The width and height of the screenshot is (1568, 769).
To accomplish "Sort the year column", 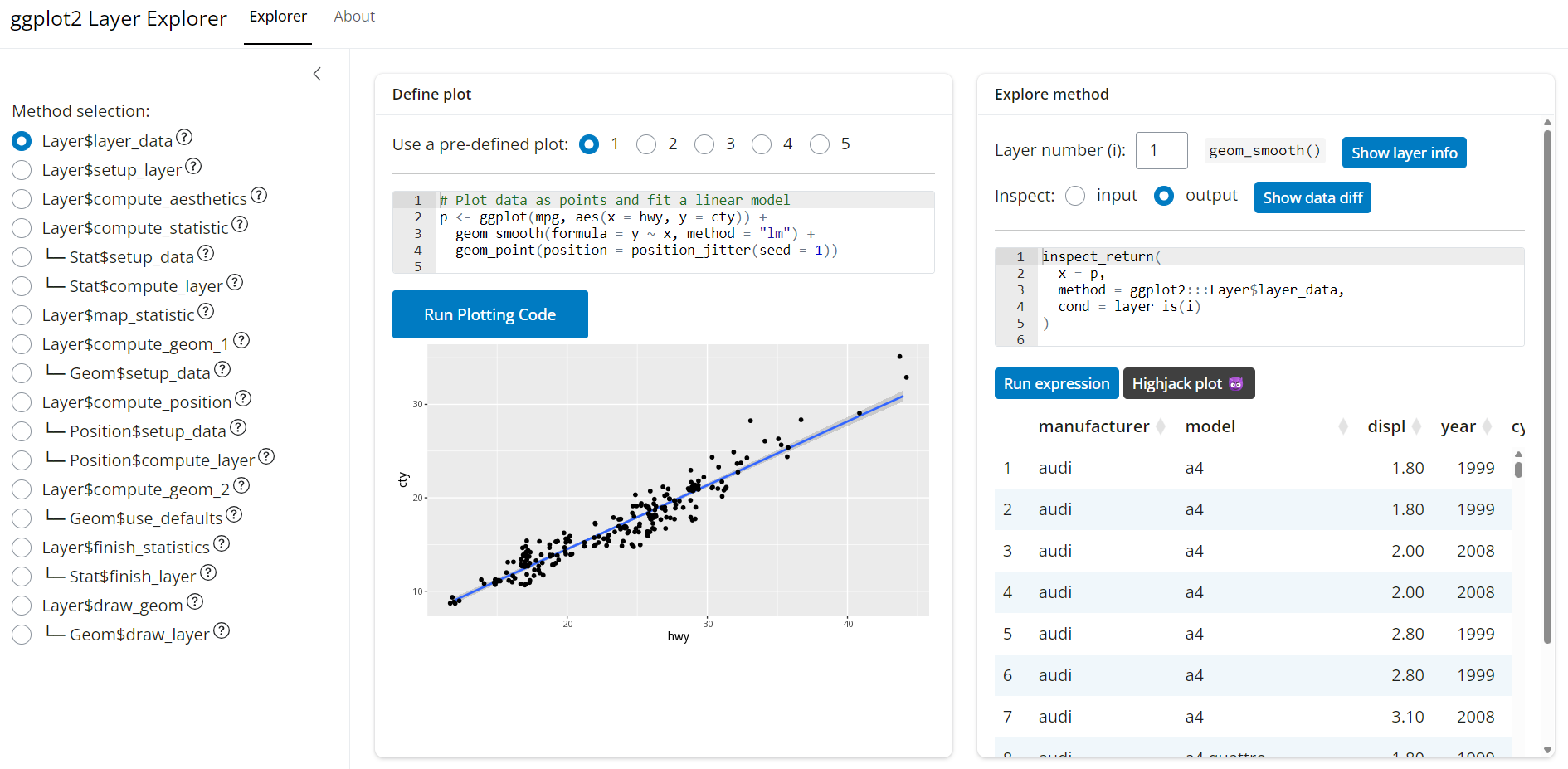I will (1488, 426).
